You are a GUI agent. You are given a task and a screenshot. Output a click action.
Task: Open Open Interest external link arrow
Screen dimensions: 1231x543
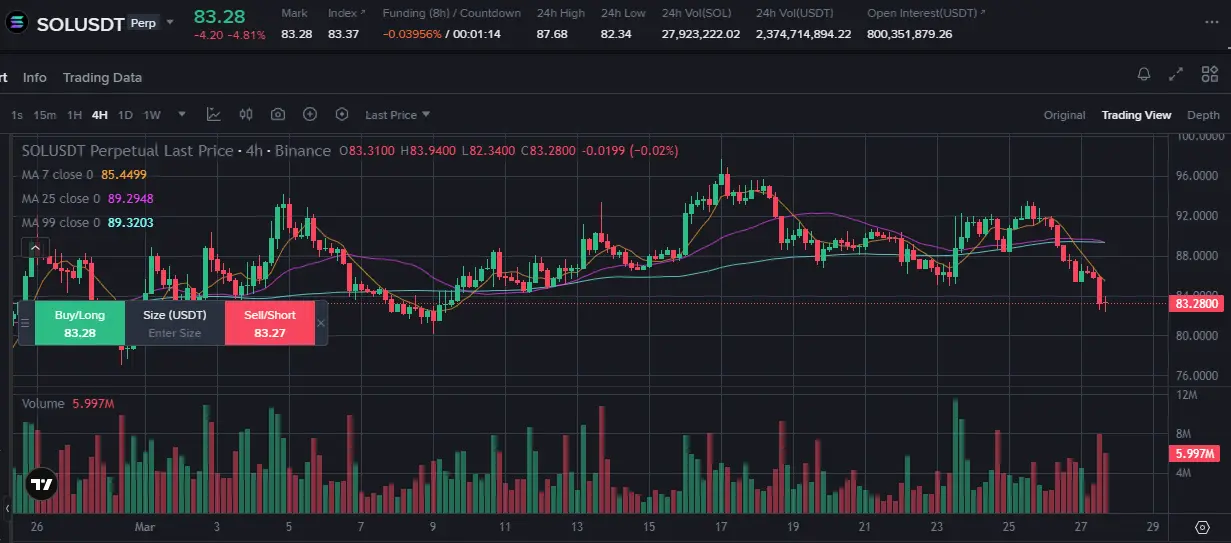click(x=983, y=13)
